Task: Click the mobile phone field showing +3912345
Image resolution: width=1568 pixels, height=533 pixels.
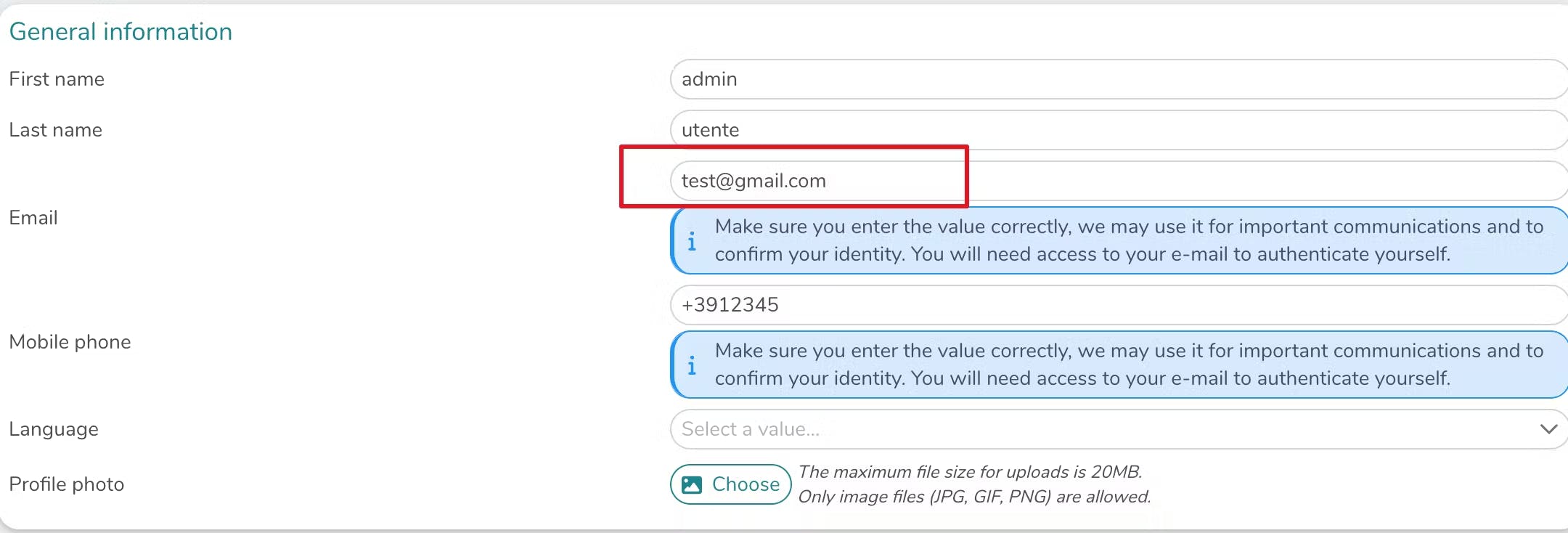Action: [x=1089, y=305]
